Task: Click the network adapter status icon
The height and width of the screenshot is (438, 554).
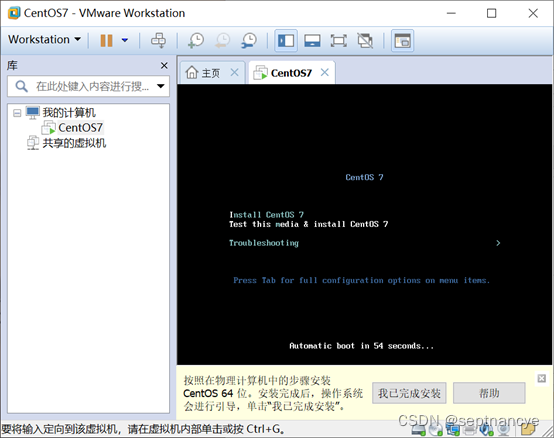Action: tap(452, 430)
